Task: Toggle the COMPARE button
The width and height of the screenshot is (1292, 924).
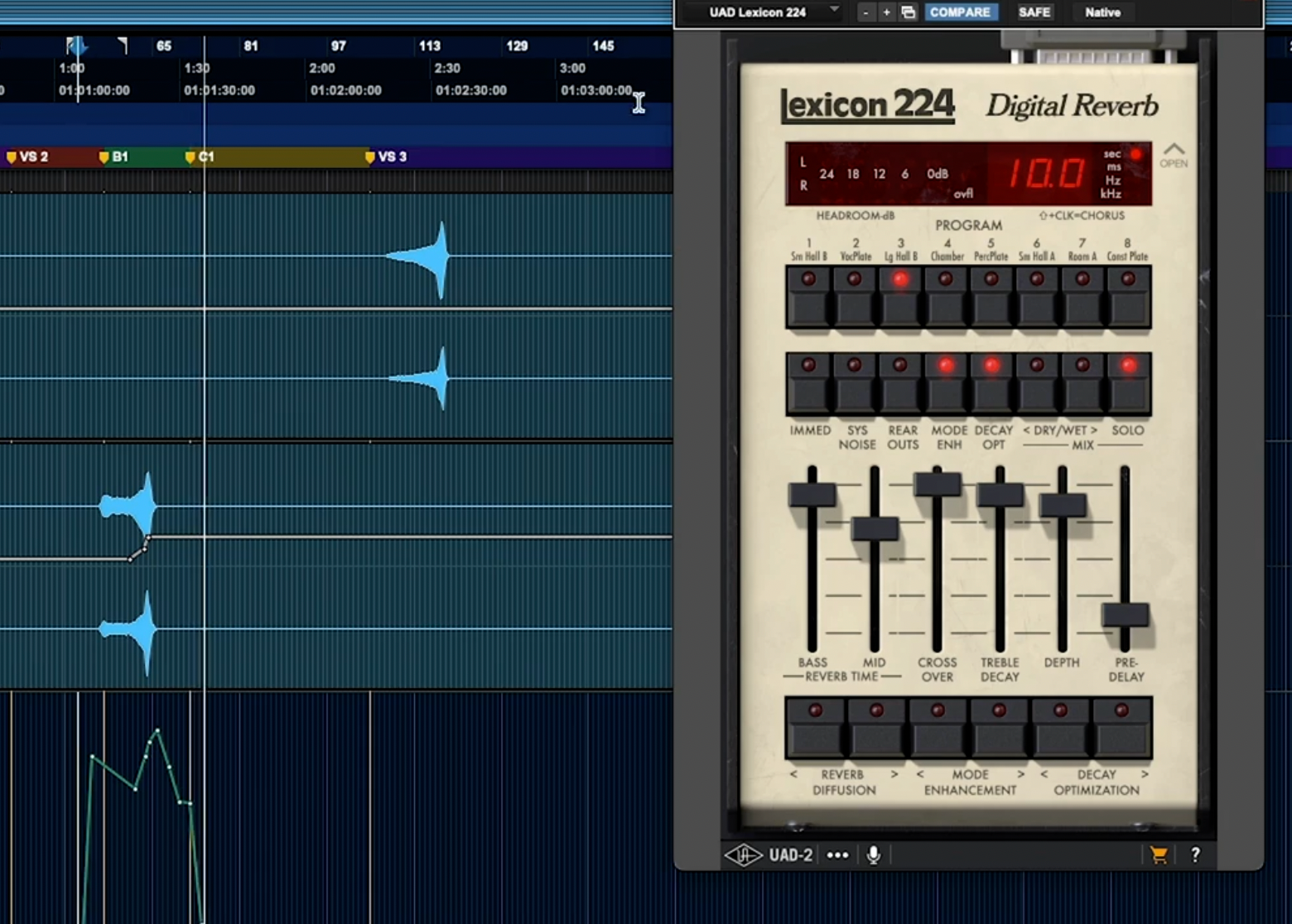Action: [x=960, y=12]
